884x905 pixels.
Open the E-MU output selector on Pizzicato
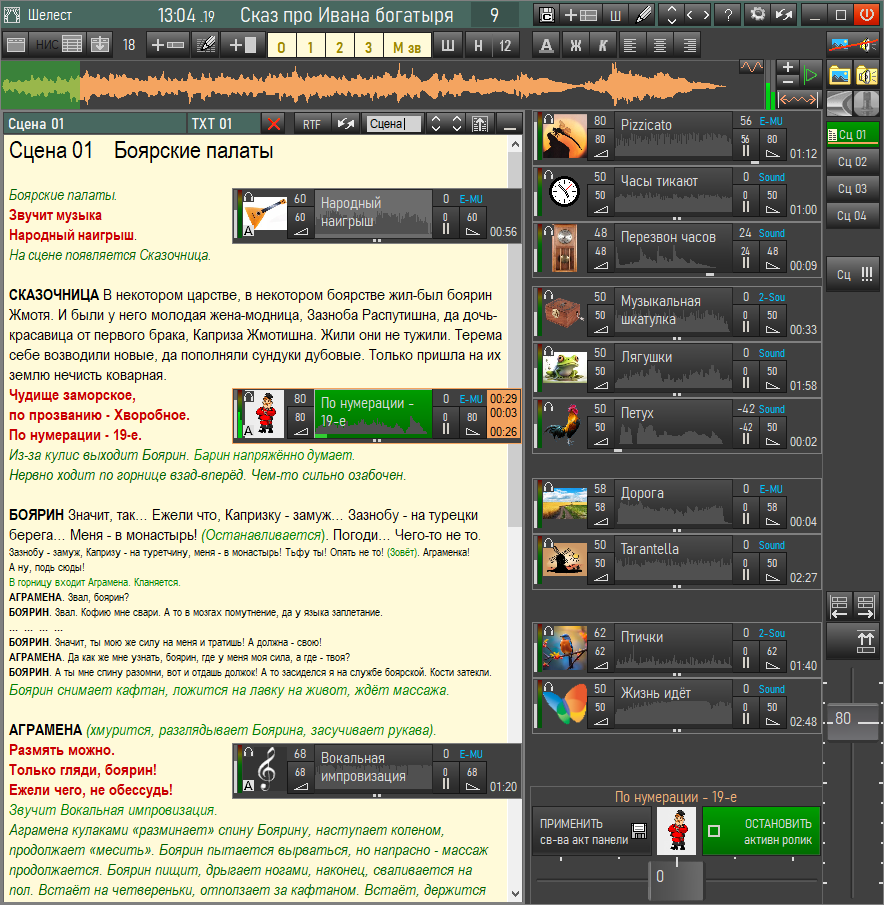tap(771, 121)
